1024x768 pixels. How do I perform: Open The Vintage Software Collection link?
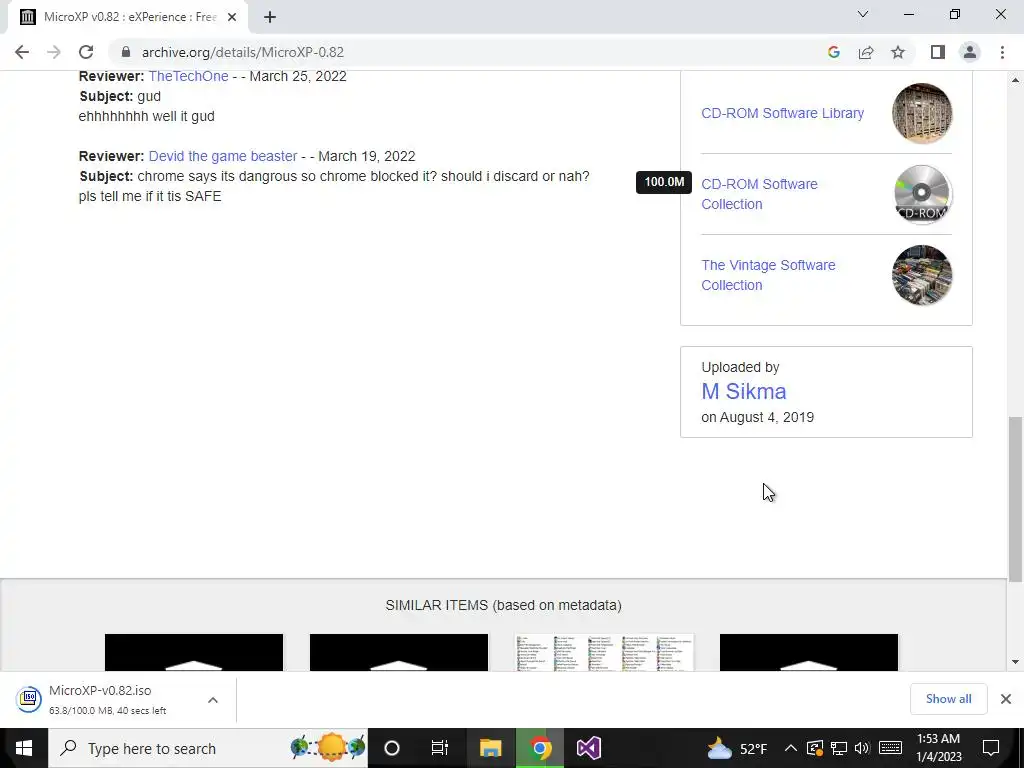pos(768,275)
